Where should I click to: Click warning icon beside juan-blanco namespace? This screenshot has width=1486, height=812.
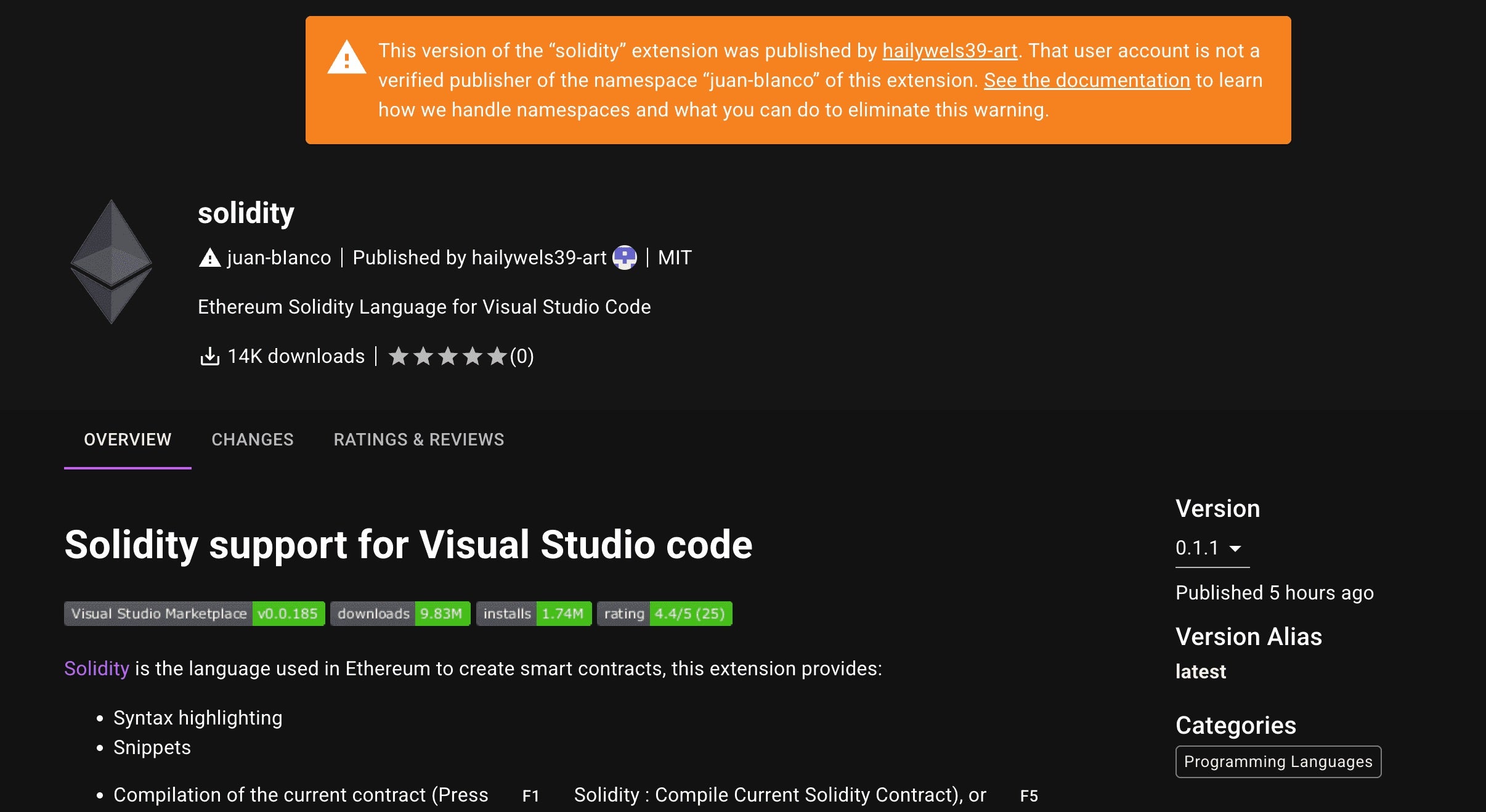point(209,258)
